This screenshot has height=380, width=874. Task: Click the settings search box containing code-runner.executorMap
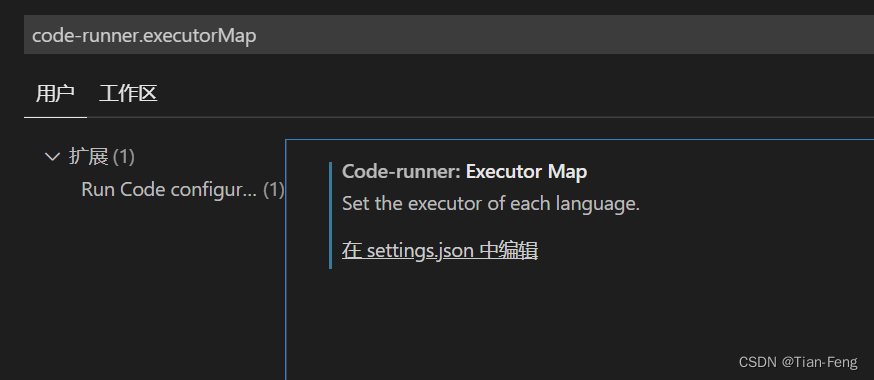tap(449, 35)
